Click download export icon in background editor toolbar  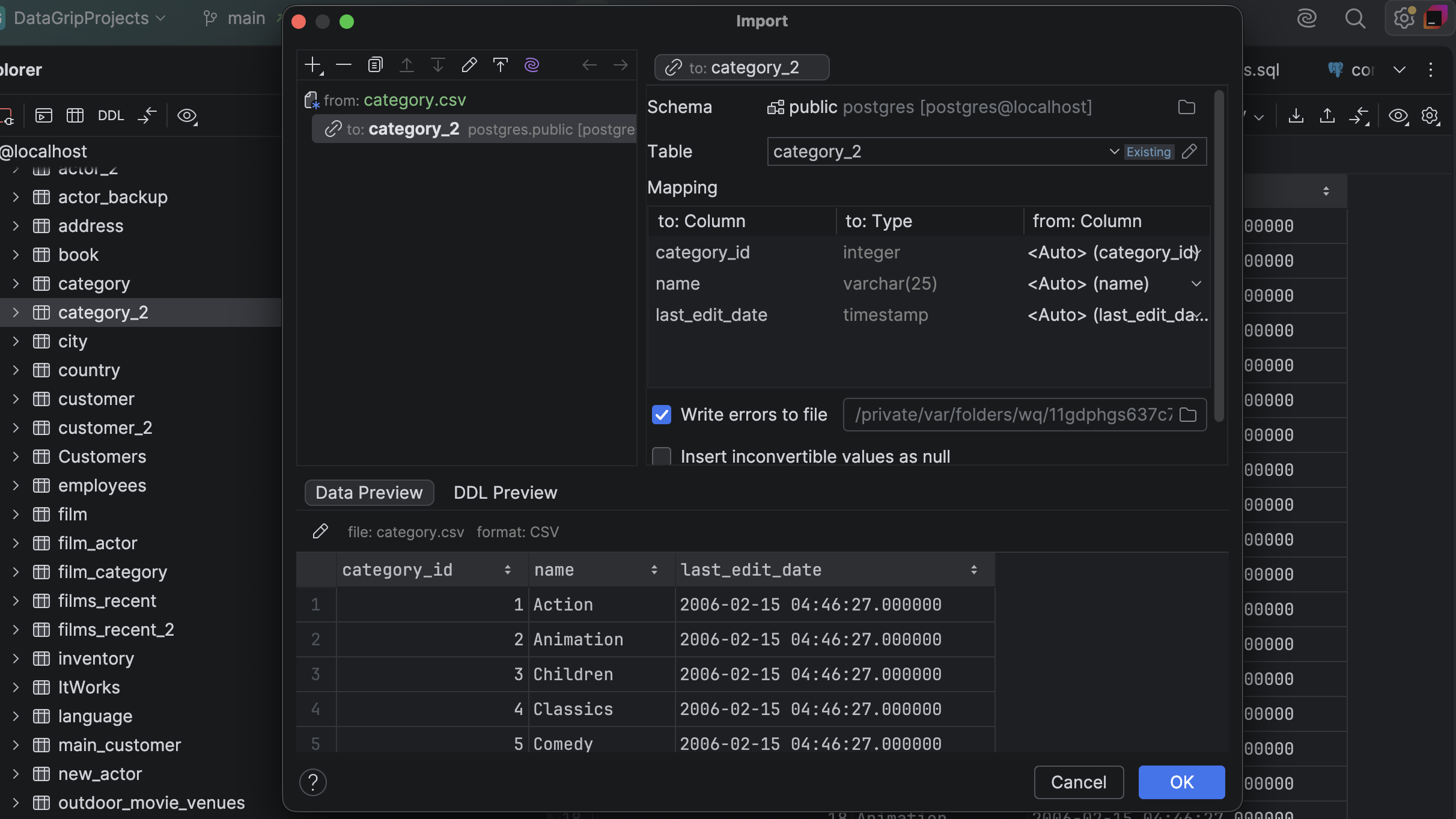pyautogui.click(x=1296, y=115)
